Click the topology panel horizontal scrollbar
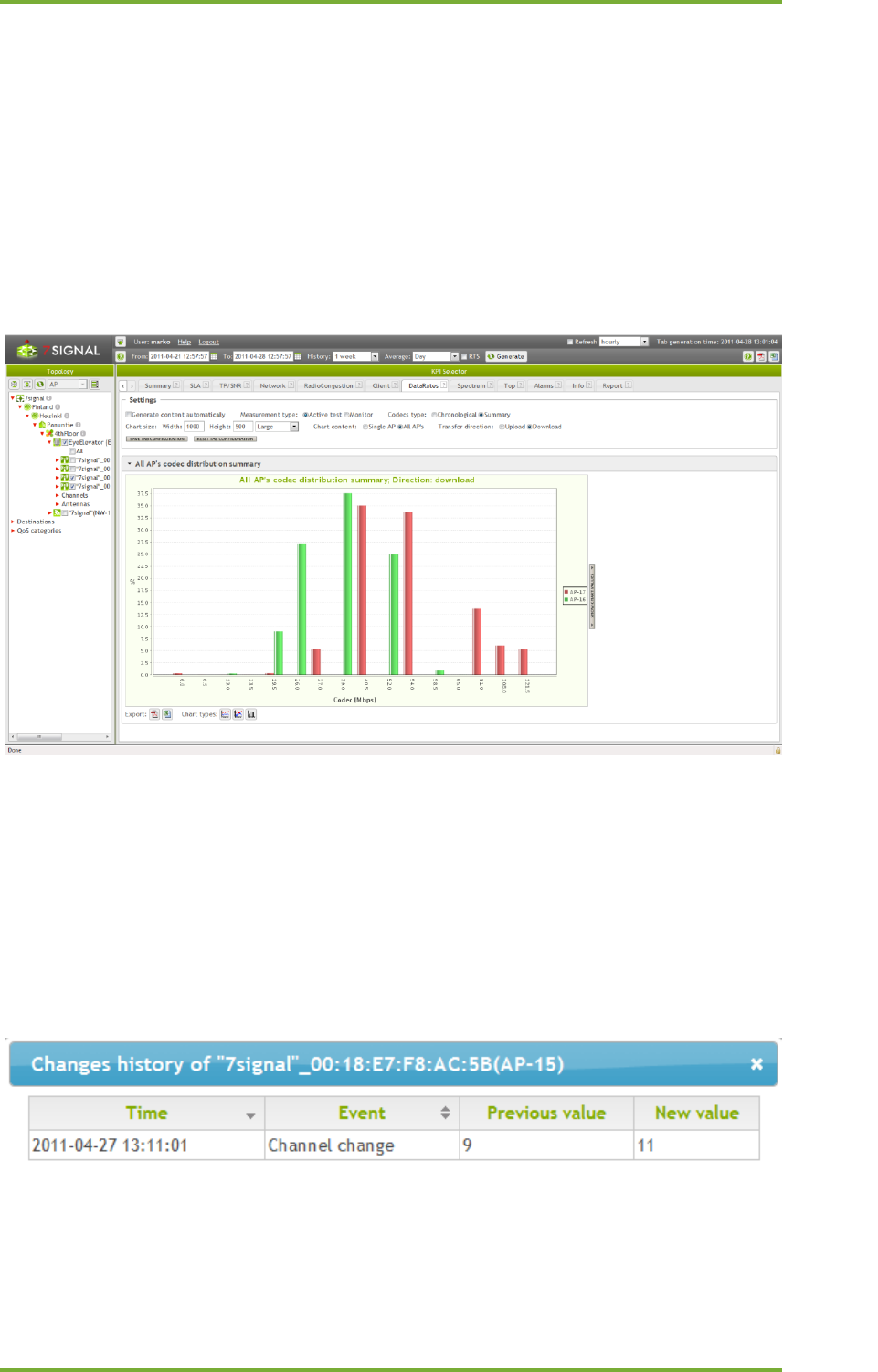 coord(59,736)
